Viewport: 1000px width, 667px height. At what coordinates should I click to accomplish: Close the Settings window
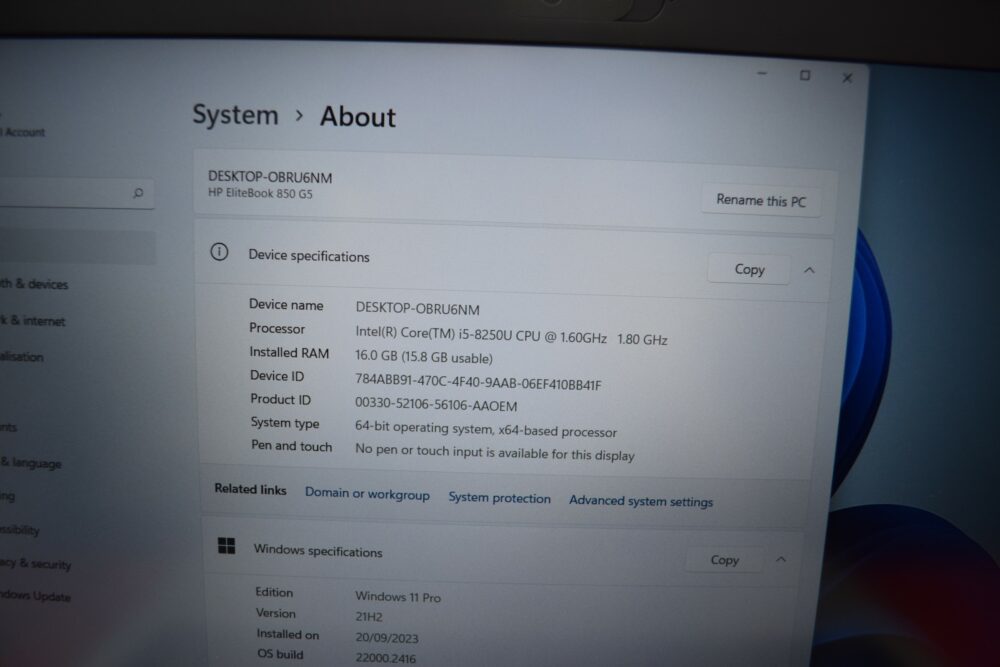[847, 78]
